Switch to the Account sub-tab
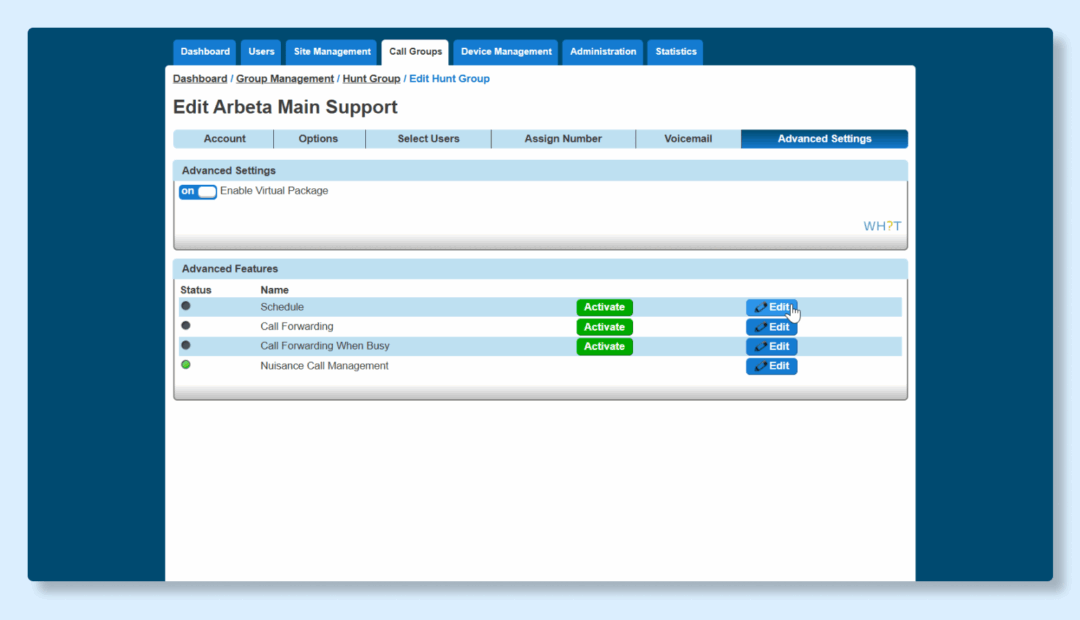Screen dimensions: 1080x620 pyautogui.click(x=224, y=138)
